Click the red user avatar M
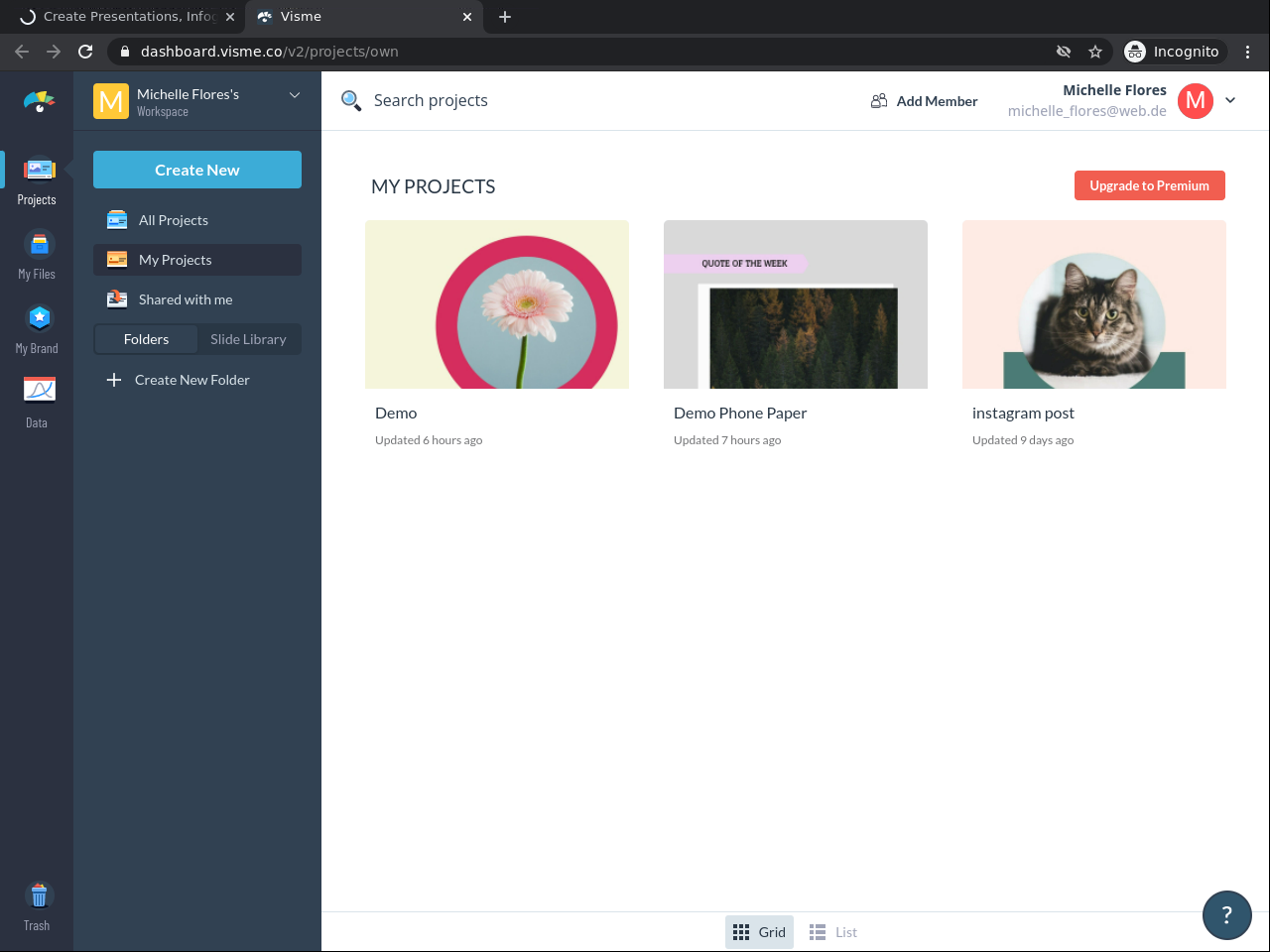Image resolution: width=1270 pixels, height=952 pixels. click(x=1196, y=101)
